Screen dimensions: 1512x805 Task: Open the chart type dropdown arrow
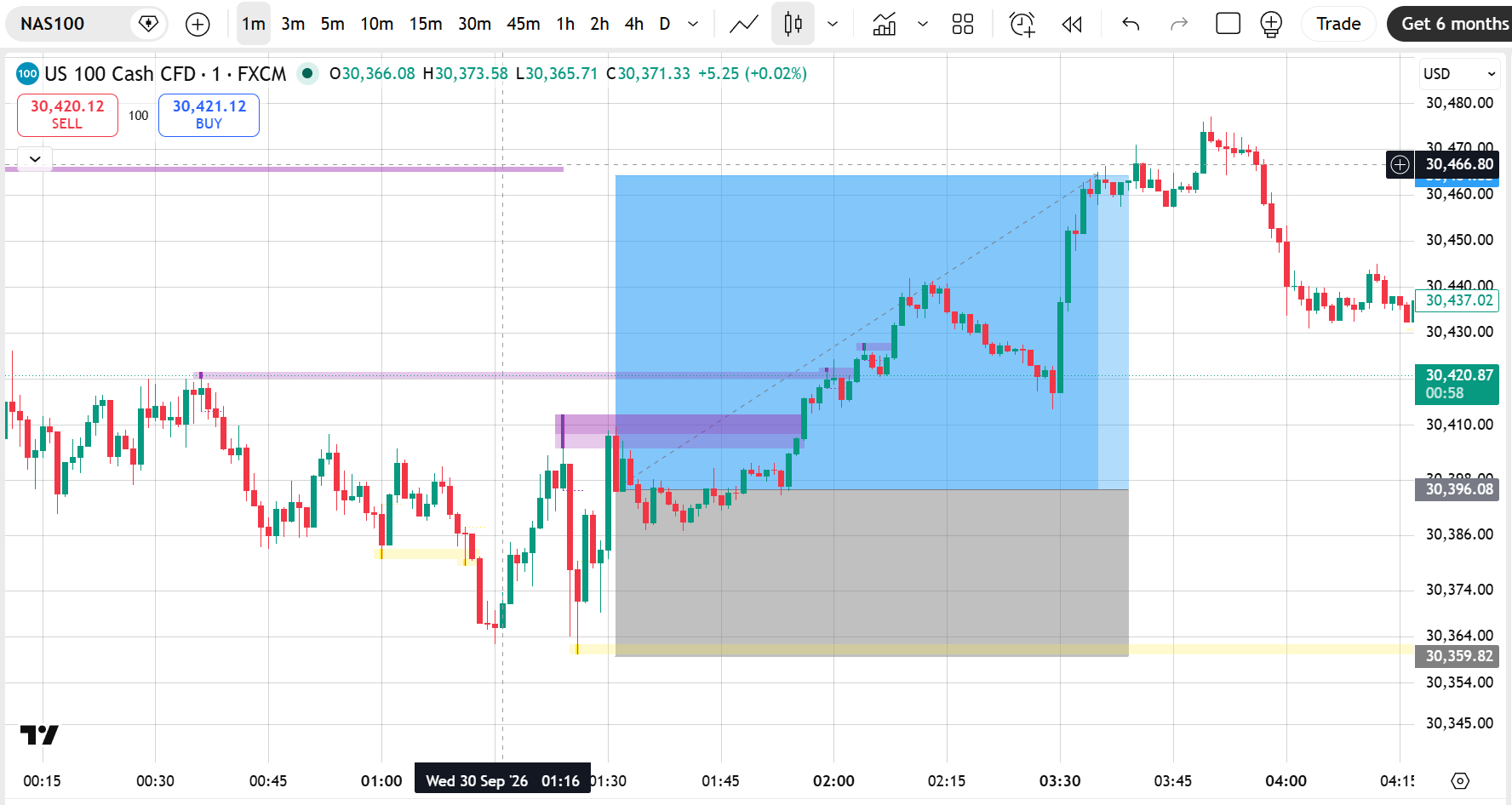tap(833, 24)
